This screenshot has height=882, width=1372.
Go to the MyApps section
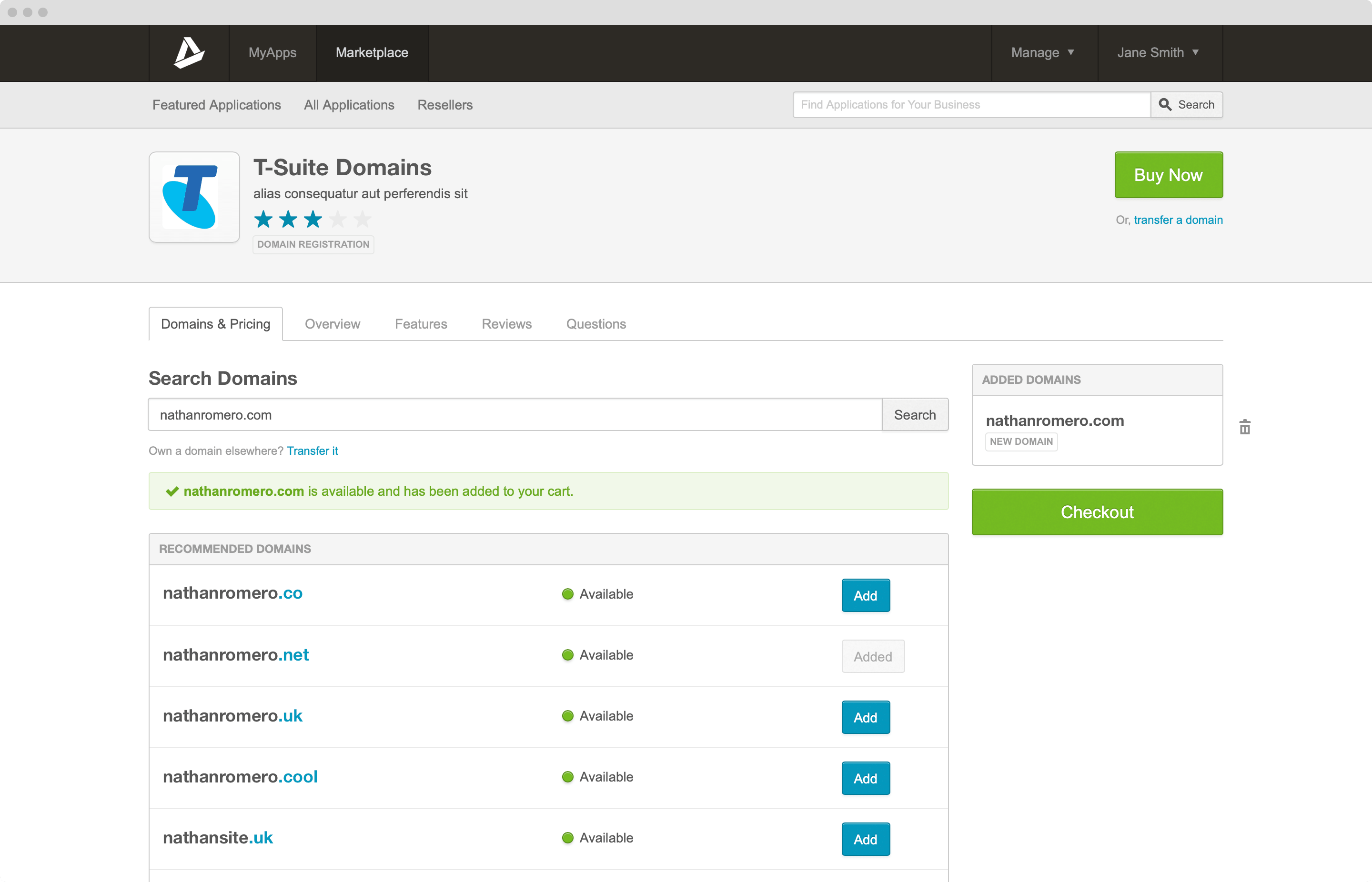[x=272, y=53]
